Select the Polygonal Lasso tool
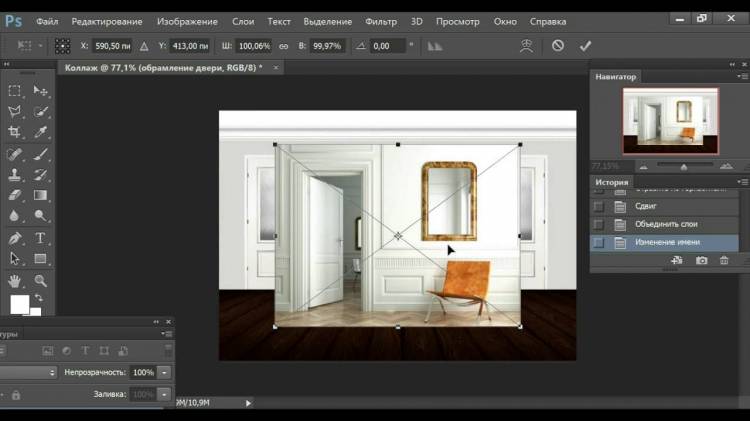Image resolution: width=750 pixels, height=421 pixels. click(x=14, y=111)
